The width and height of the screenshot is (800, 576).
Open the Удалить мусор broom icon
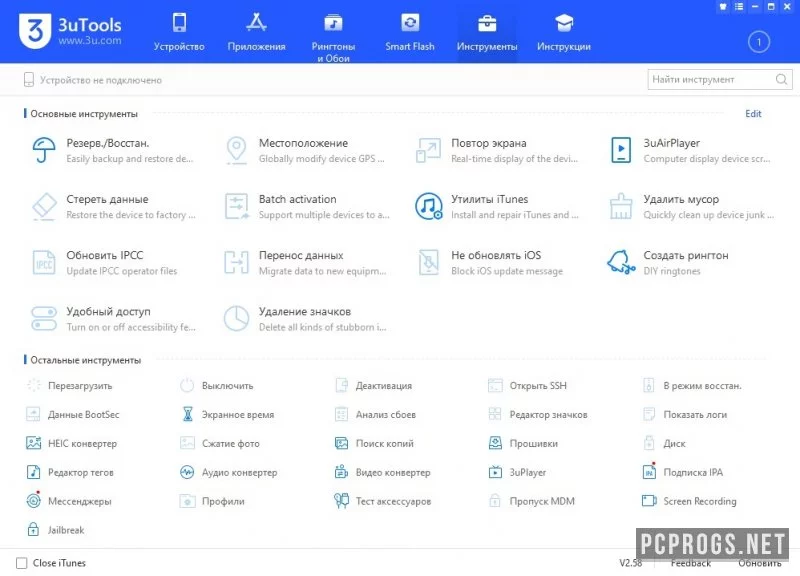(621, 206)
